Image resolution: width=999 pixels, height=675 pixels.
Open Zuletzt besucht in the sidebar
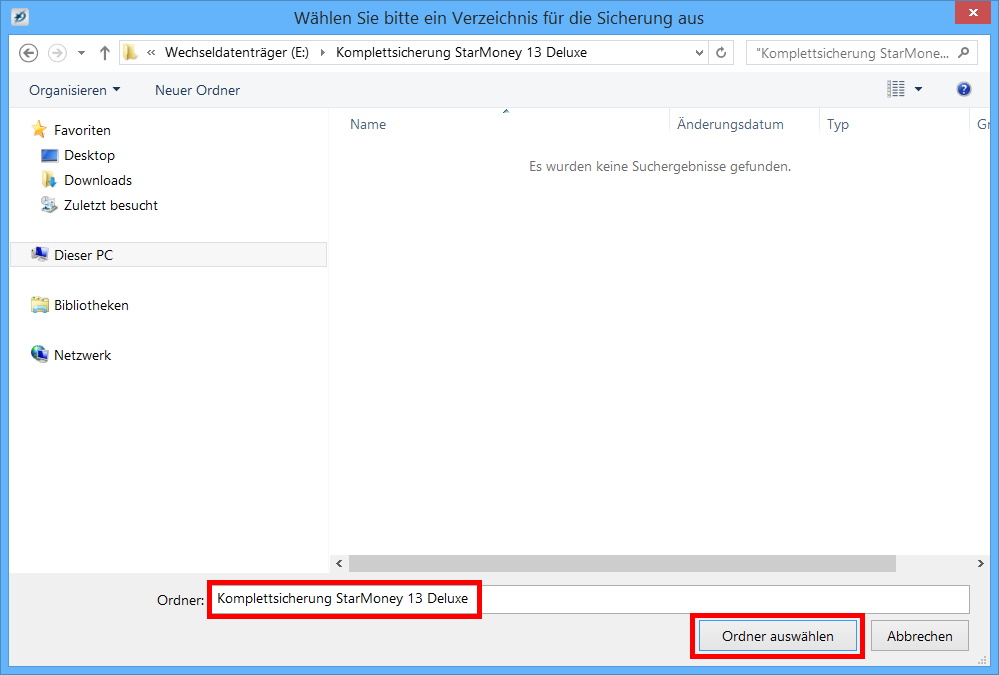(110, 205)
